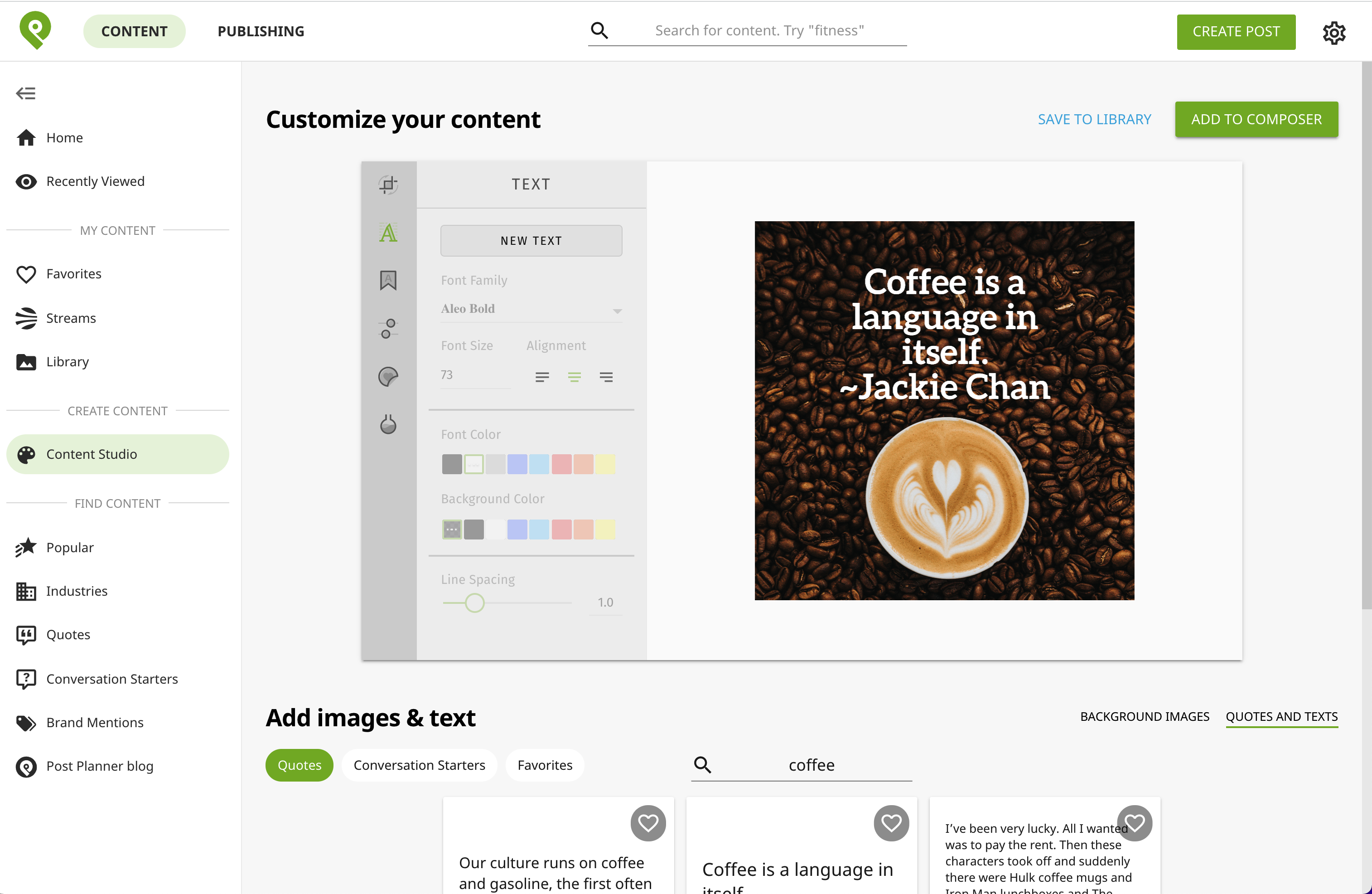Image resolution: width=1372 pixels, height=894 pixels.
Task: Select white font color swatch
Action: click(475, 464)
